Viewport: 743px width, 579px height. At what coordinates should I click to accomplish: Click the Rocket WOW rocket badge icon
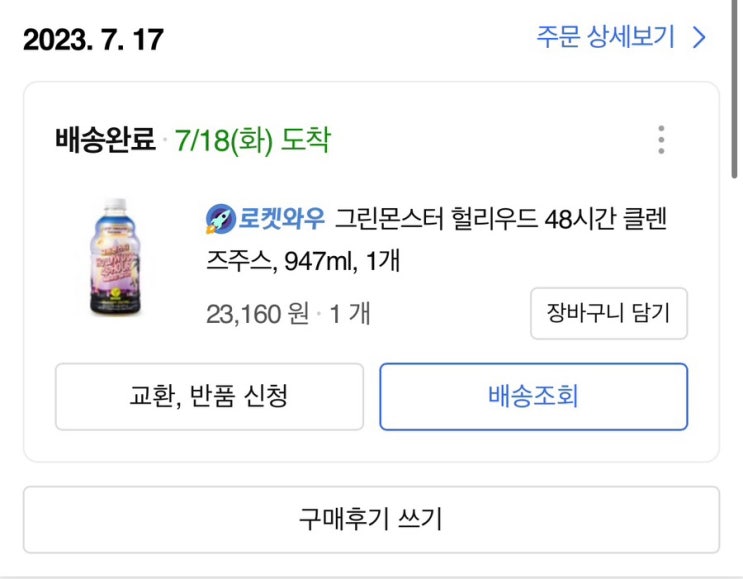(219, 218)
